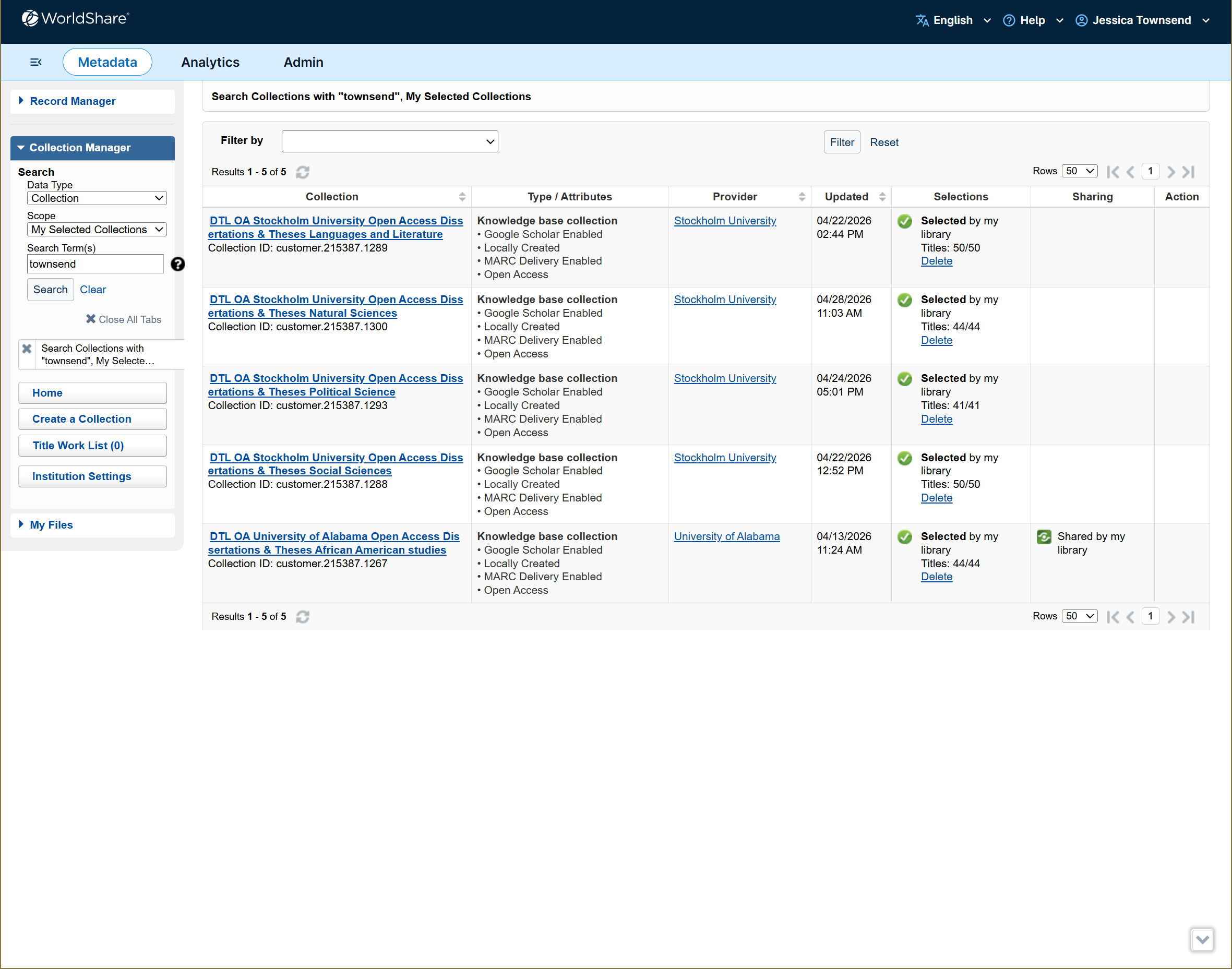Open the Filter by dropdown
This screenshot has height=969, width=1232.
[x=390, y=142]
